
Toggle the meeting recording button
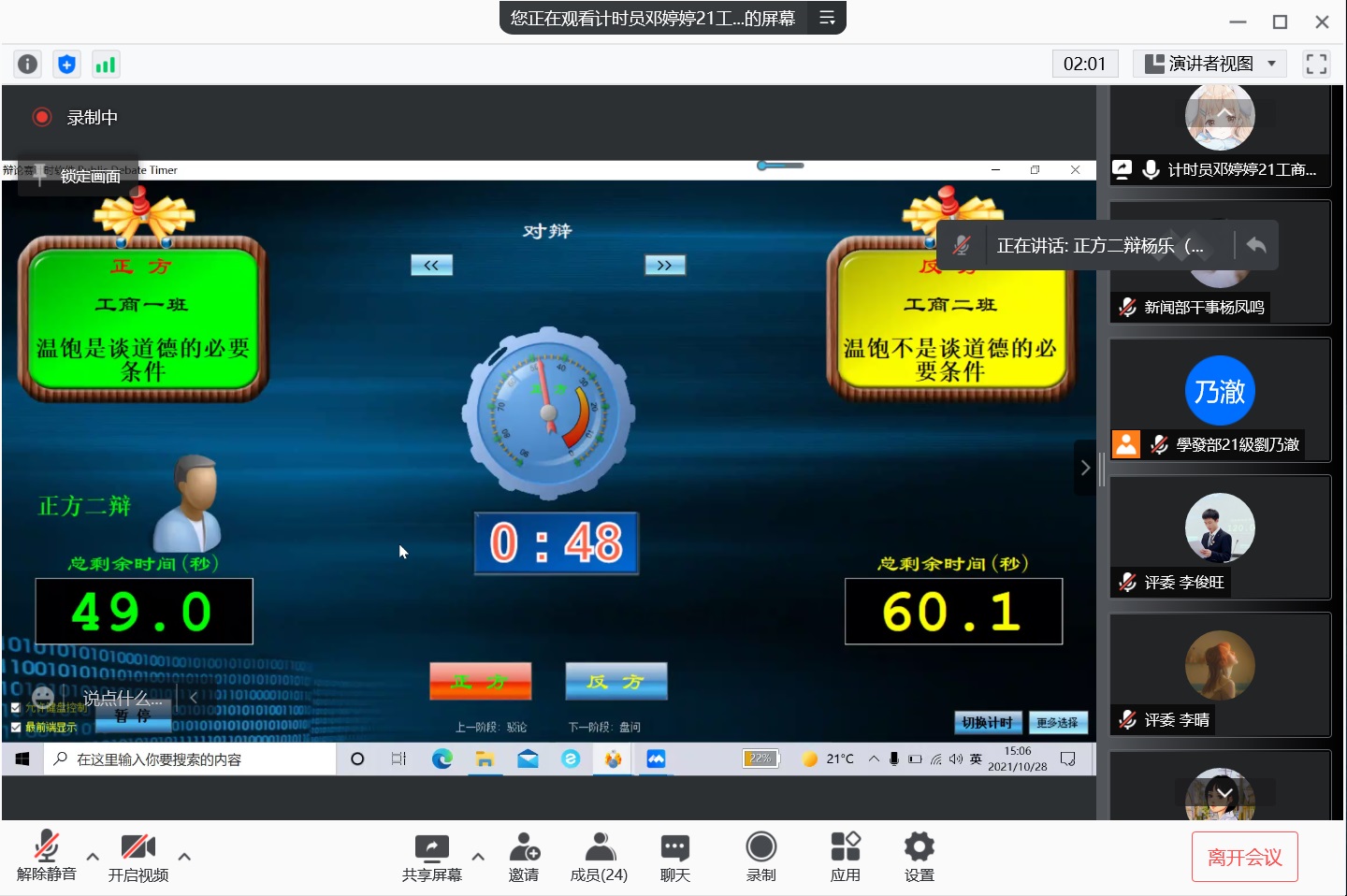pos(760,858)
